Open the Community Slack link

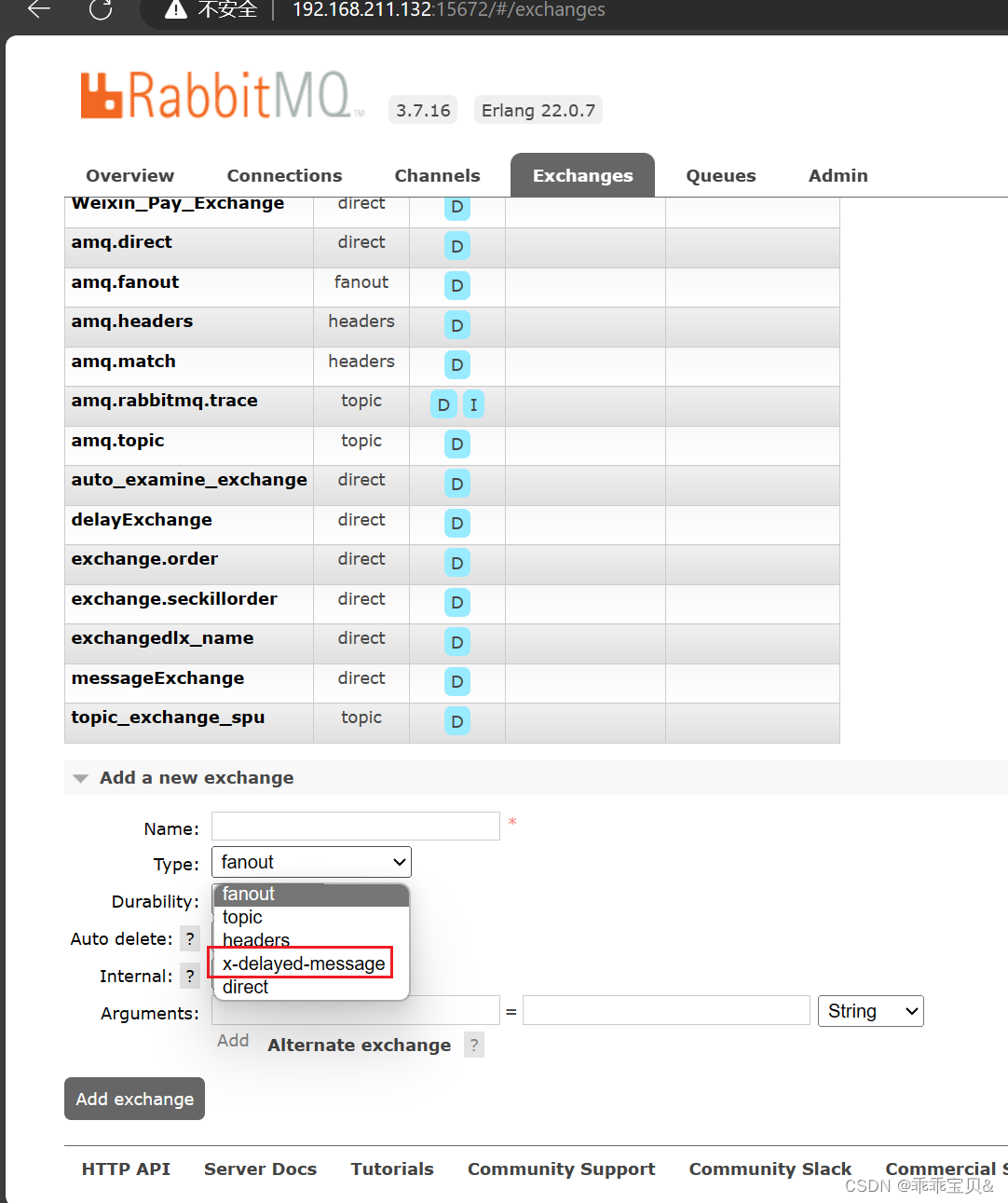pos(770,1169)
